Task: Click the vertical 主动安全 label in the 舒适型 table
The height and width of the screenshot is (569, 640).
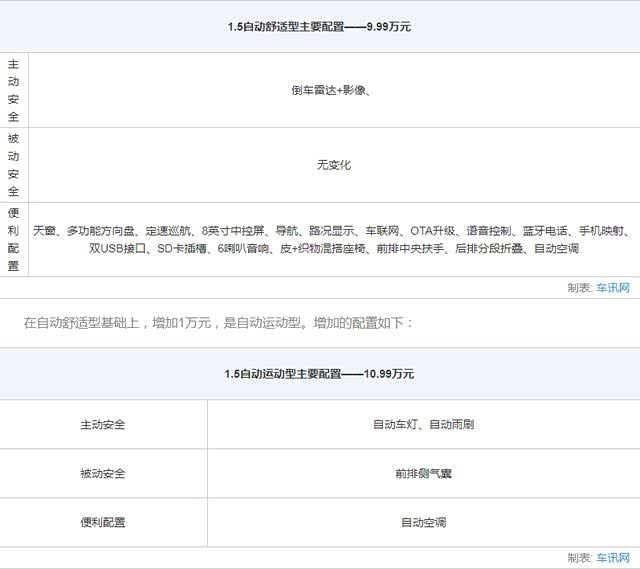Action: tap(13, 90)
